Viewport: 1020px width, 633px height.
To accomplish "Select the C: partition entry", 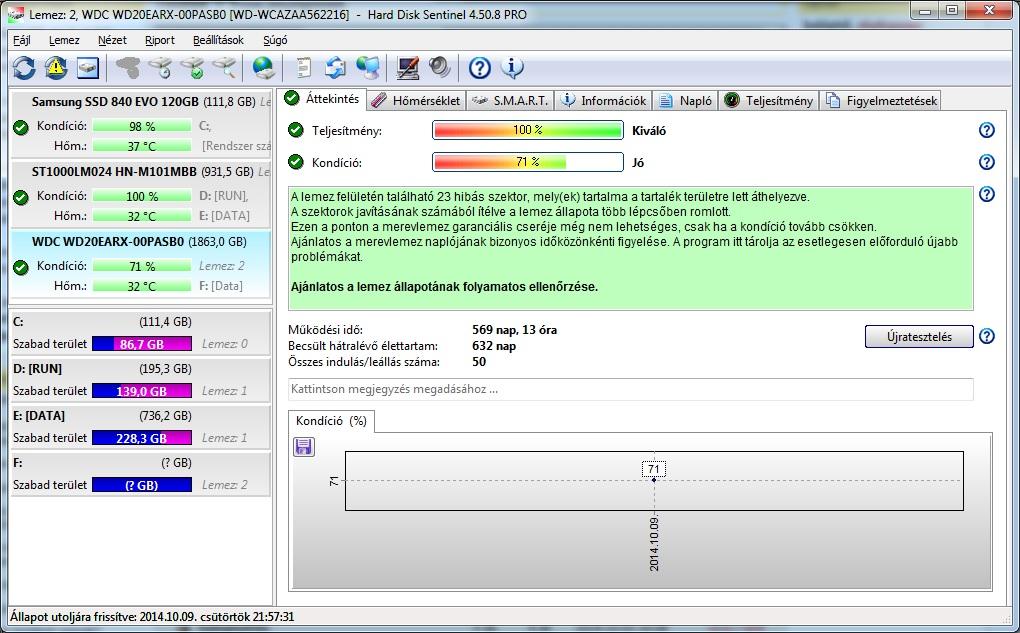I will coord(141,332).
